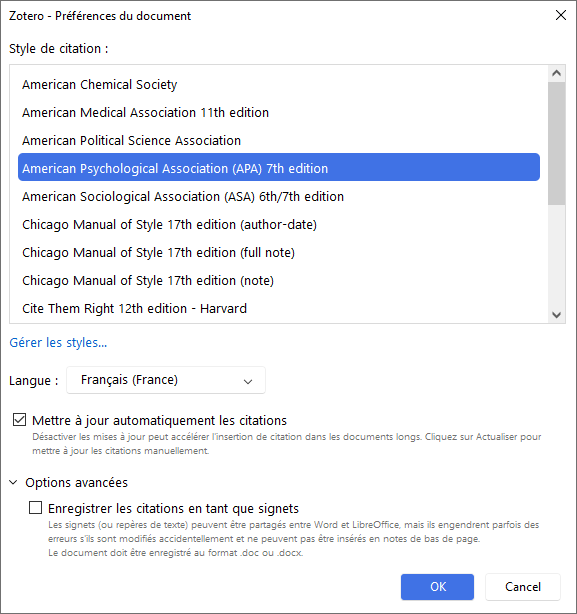Select American Chemical Society style

point(279,85)
